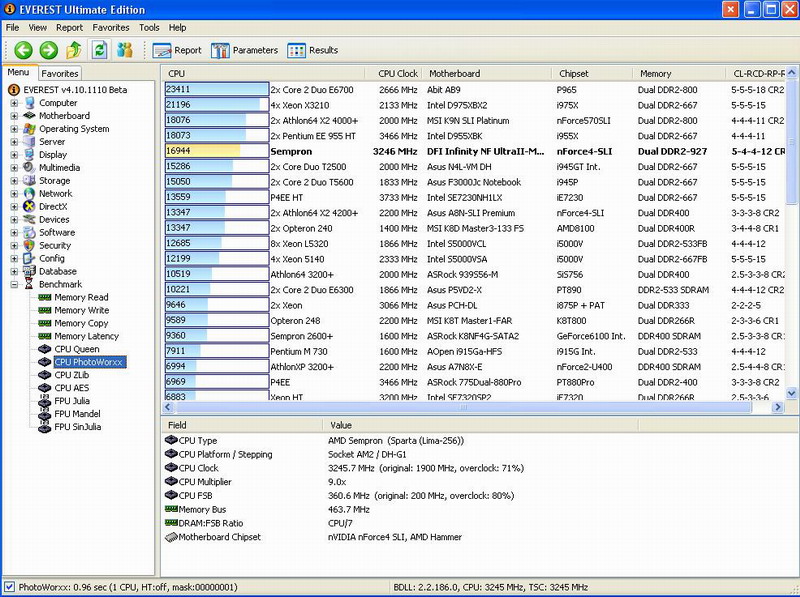Expand the Motherboard tree node

pyautogui.click(x=14, y=116)
